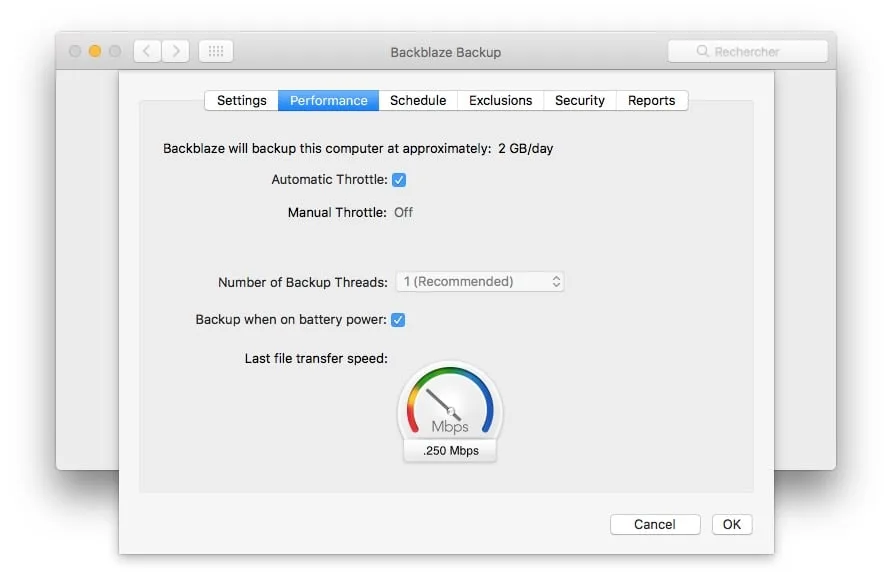Screen dimensions: 892x575
Task: Click the Manual Throttle Off value
Action: click(x=403, y=213)
